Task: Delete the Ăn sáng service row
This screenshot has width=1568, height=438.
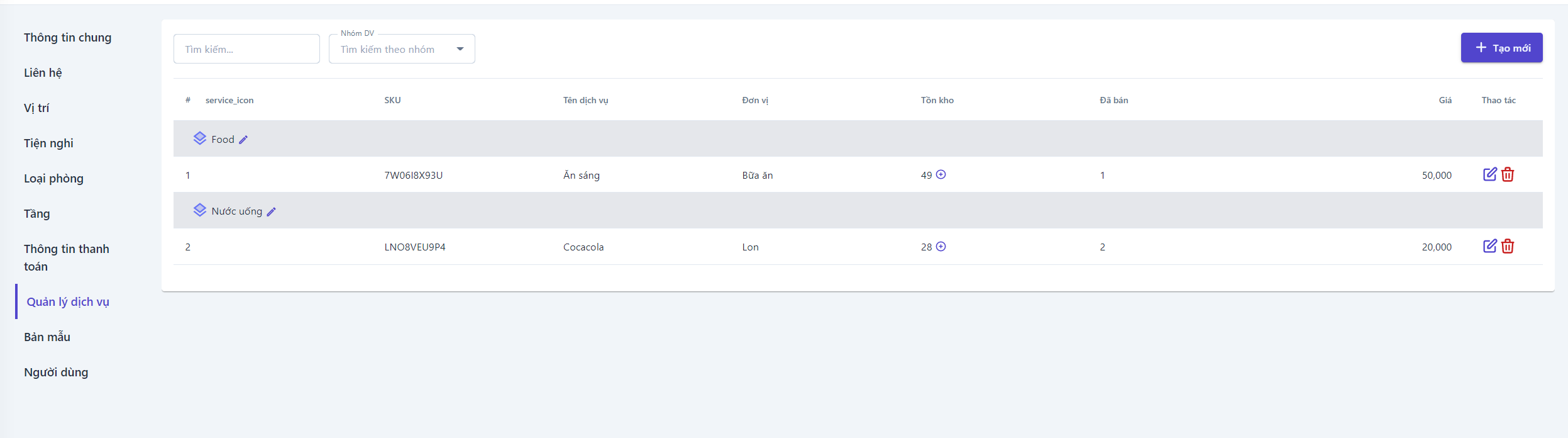Action: [x=1508, y=174]
